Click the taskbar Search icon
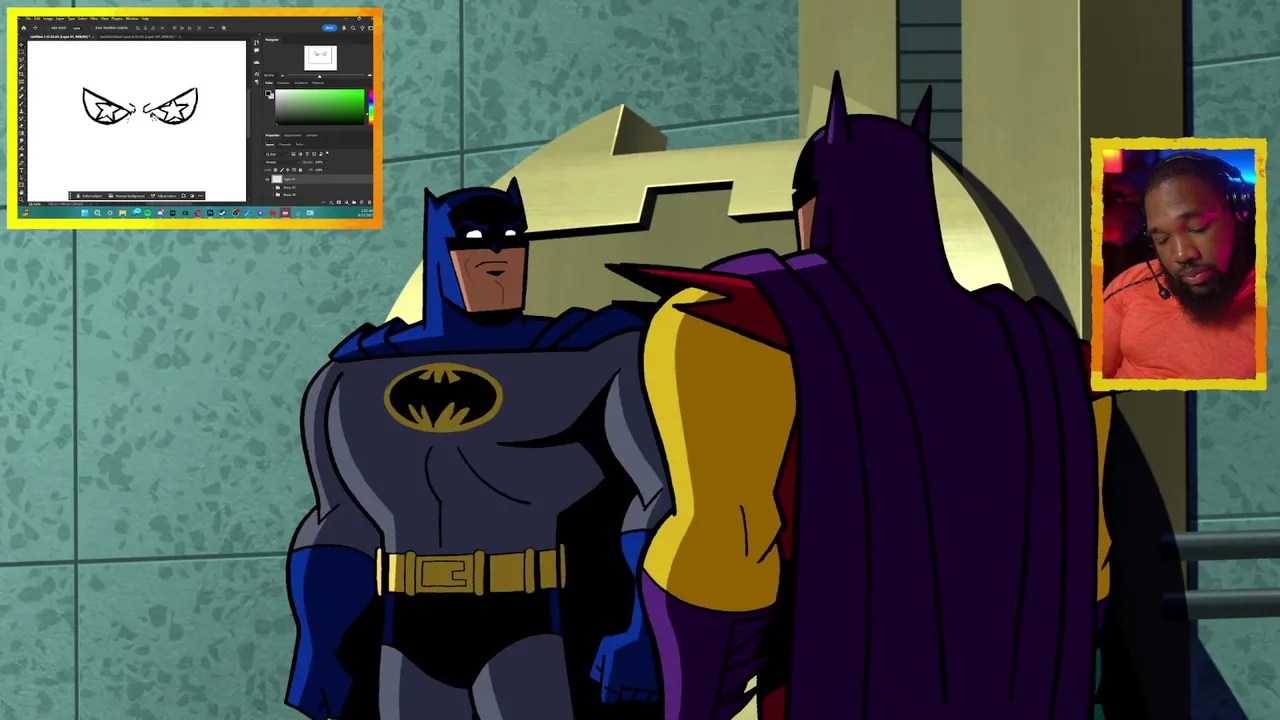Screen dimensions: 1280x720 (97, 213)
